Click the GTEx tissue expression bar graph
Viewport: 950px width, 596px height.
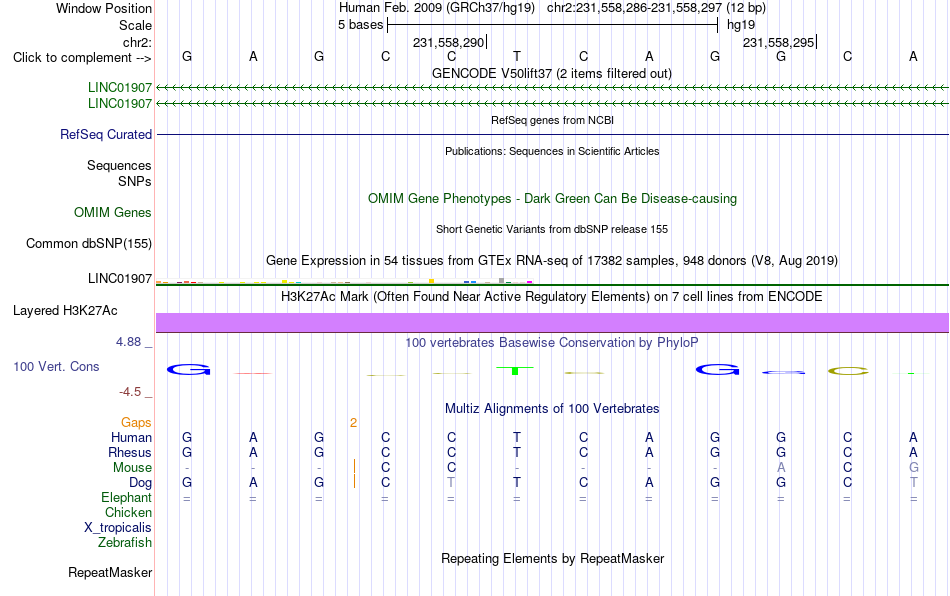coord(344,281)
